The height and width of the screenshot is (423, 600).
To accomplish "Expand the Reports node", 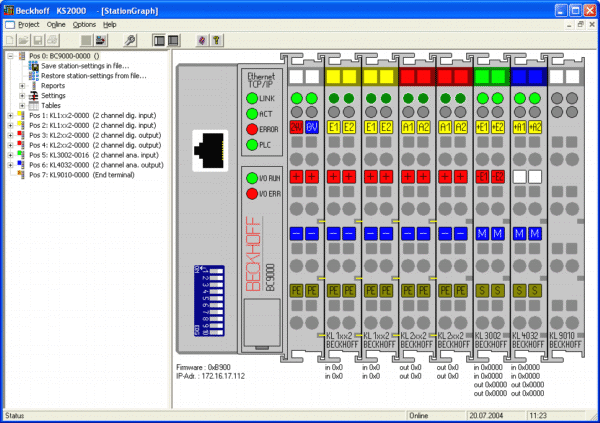I will [x=22, y=86].
